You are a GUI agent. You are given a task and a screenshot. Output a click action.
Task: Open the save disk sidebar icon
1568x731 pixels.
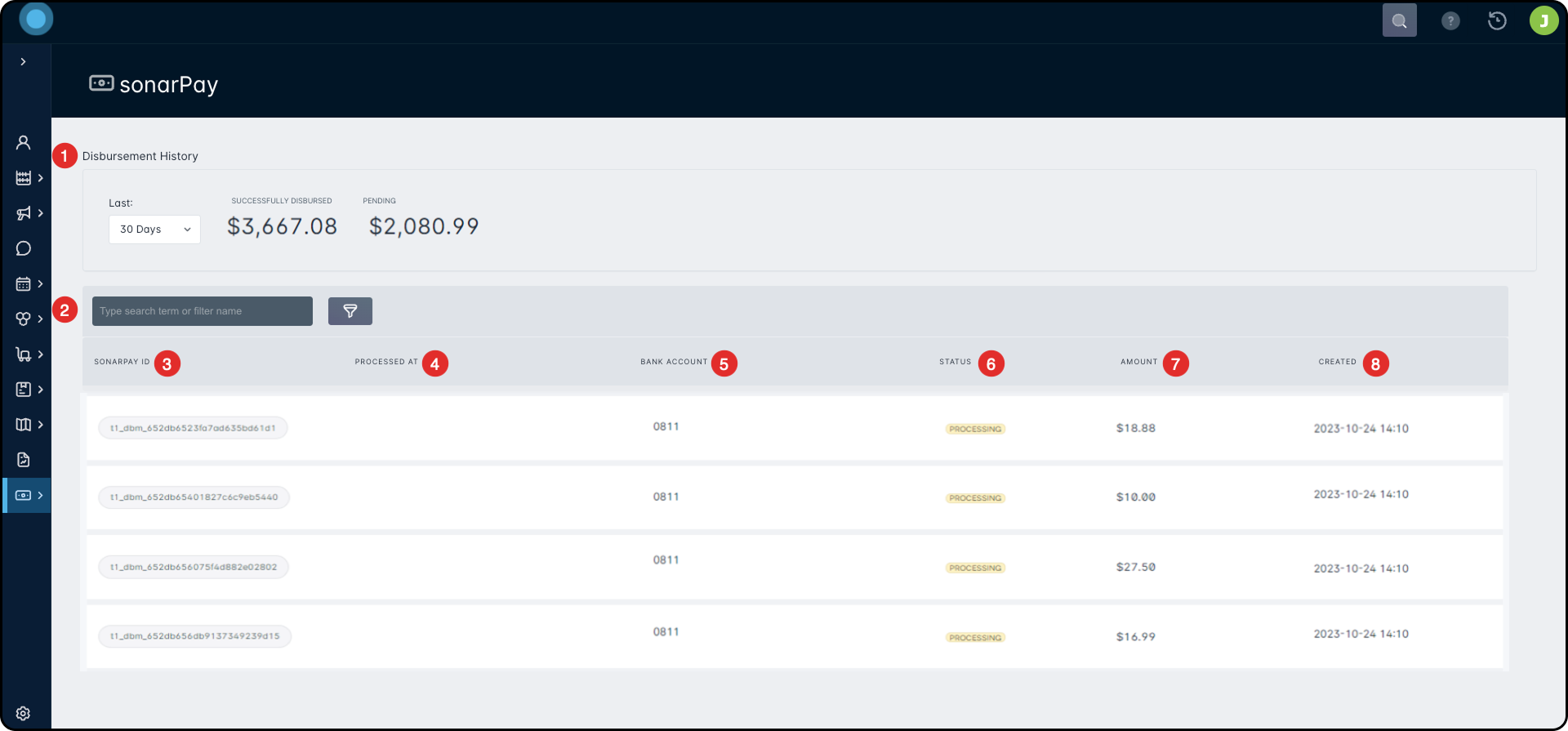tap(24, 389)
